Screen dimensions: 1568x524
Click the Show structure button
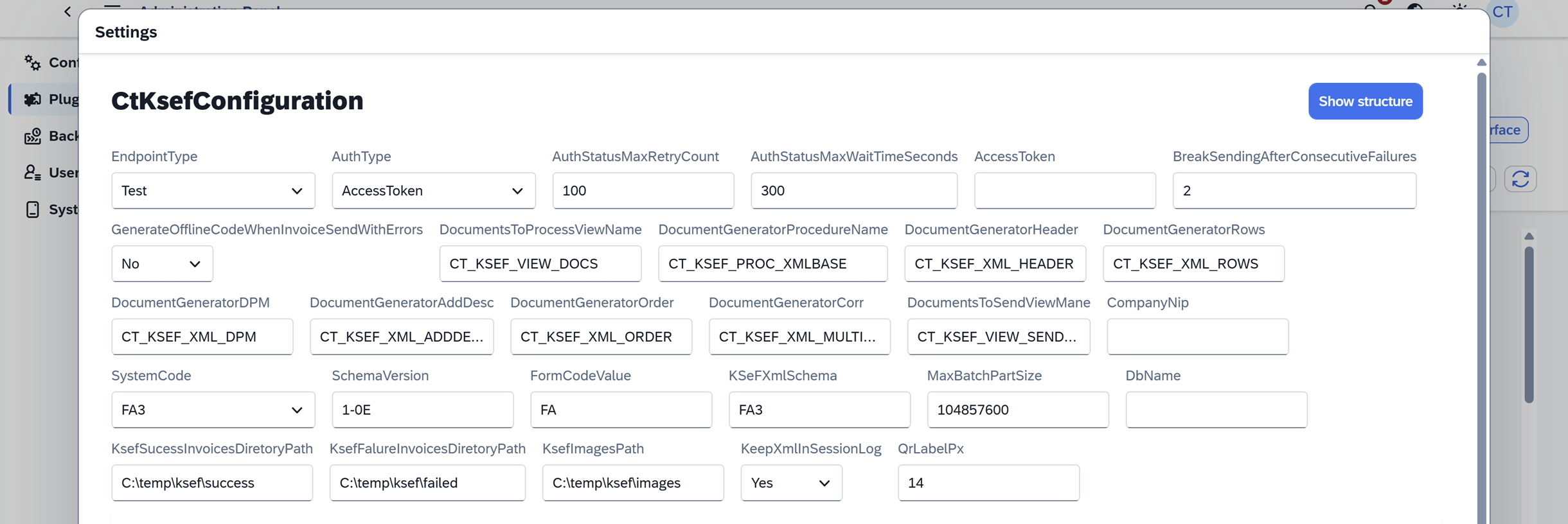(x=1365, y=101)
